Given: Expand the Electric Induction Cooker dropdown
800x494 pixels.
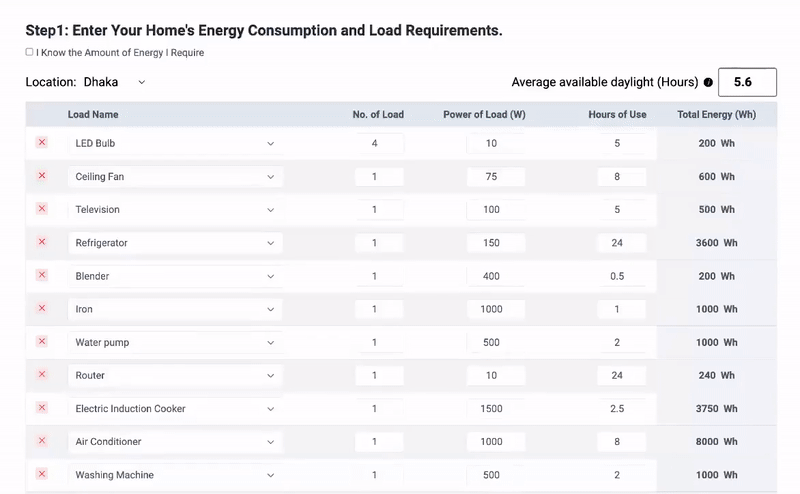Looking at the screenshot, I should pos(175,409).
